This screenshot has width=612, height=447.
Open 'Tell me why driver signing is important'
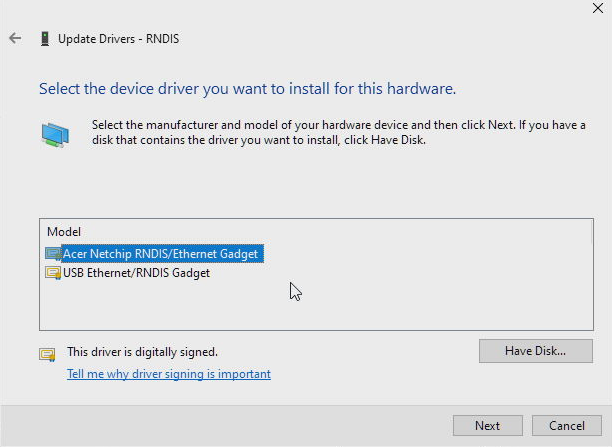click(169, 374)
